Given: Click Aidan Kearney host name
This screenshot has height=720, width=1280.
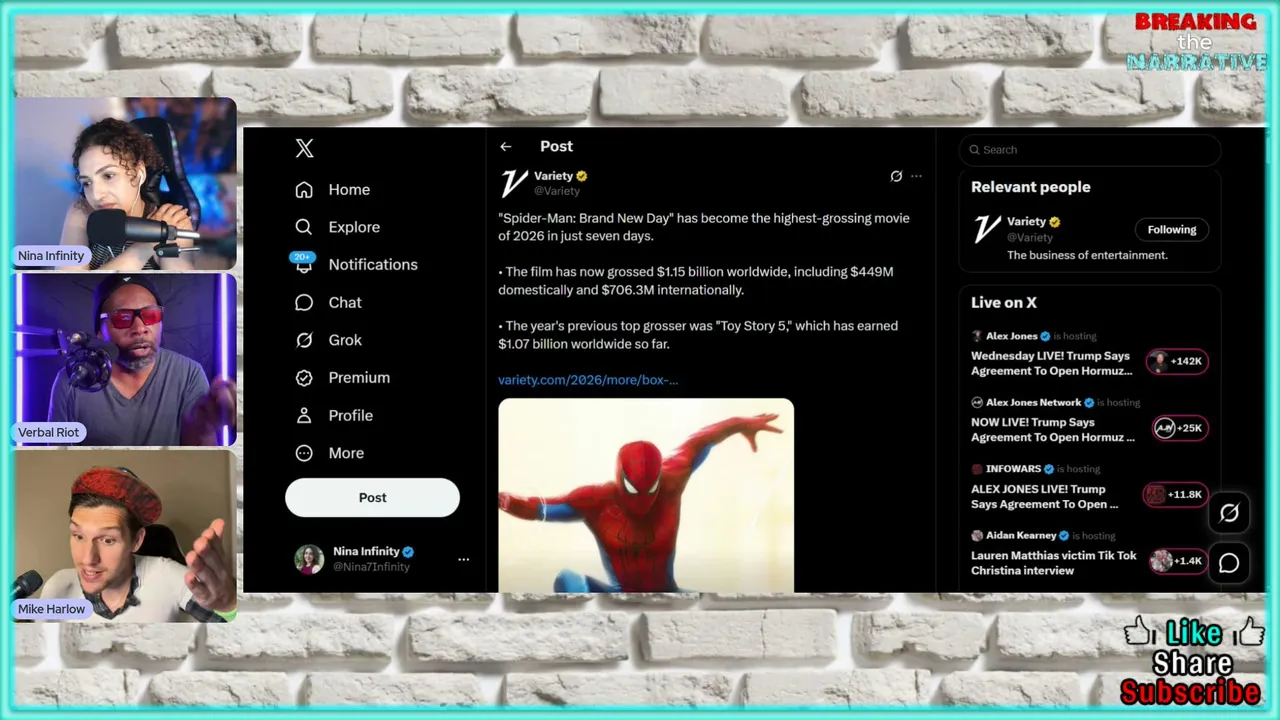Looking at the screenshot, I should tap(1021, 535).
